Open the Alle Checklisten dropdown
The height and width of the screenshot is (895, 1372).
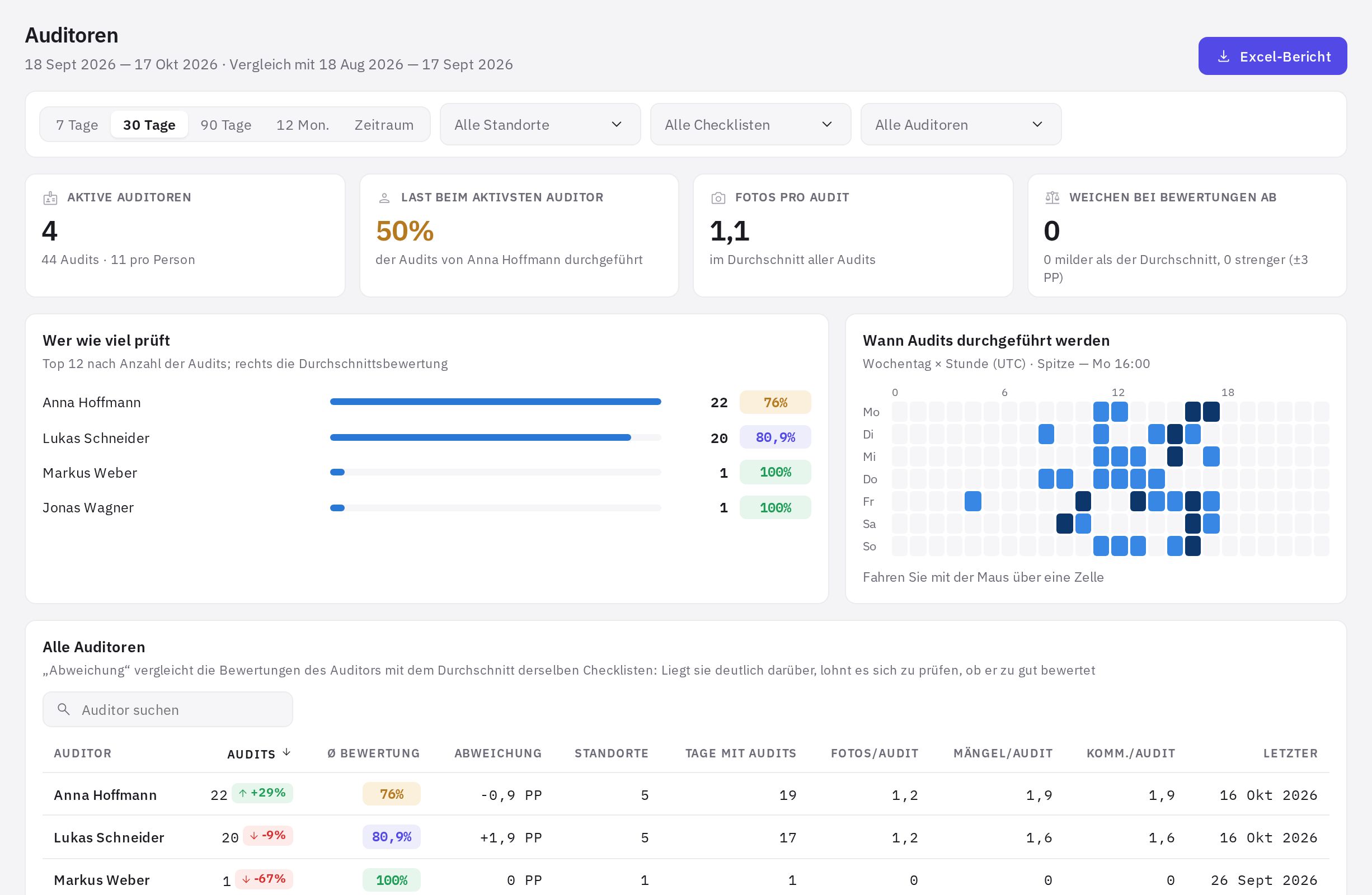click(x=750, y=125)
